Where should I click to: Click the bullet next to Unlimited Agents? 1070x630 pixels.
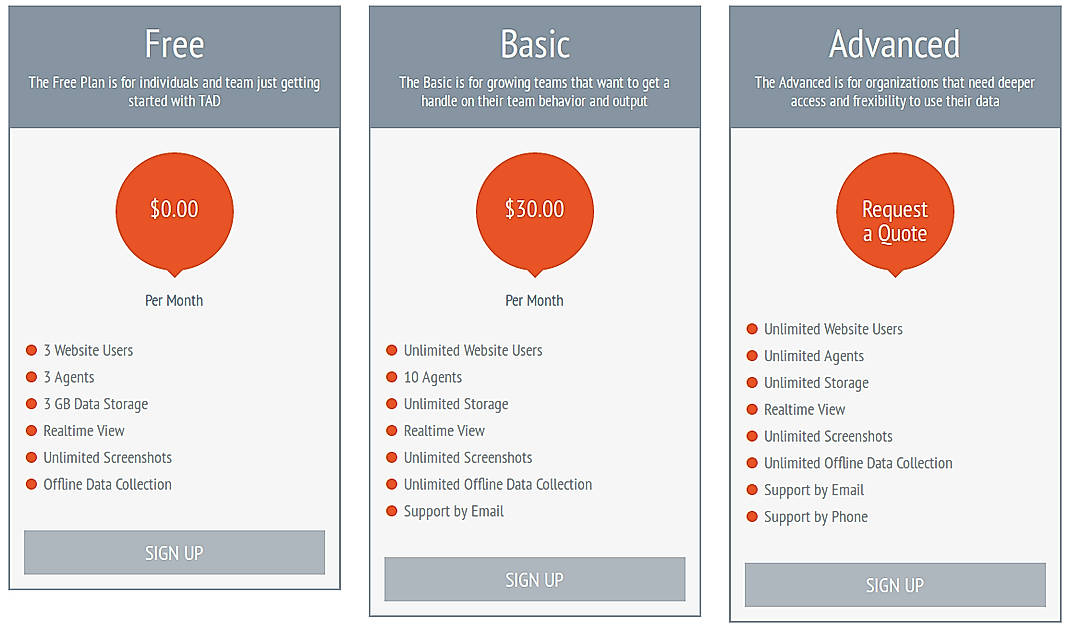pos(752,356)
